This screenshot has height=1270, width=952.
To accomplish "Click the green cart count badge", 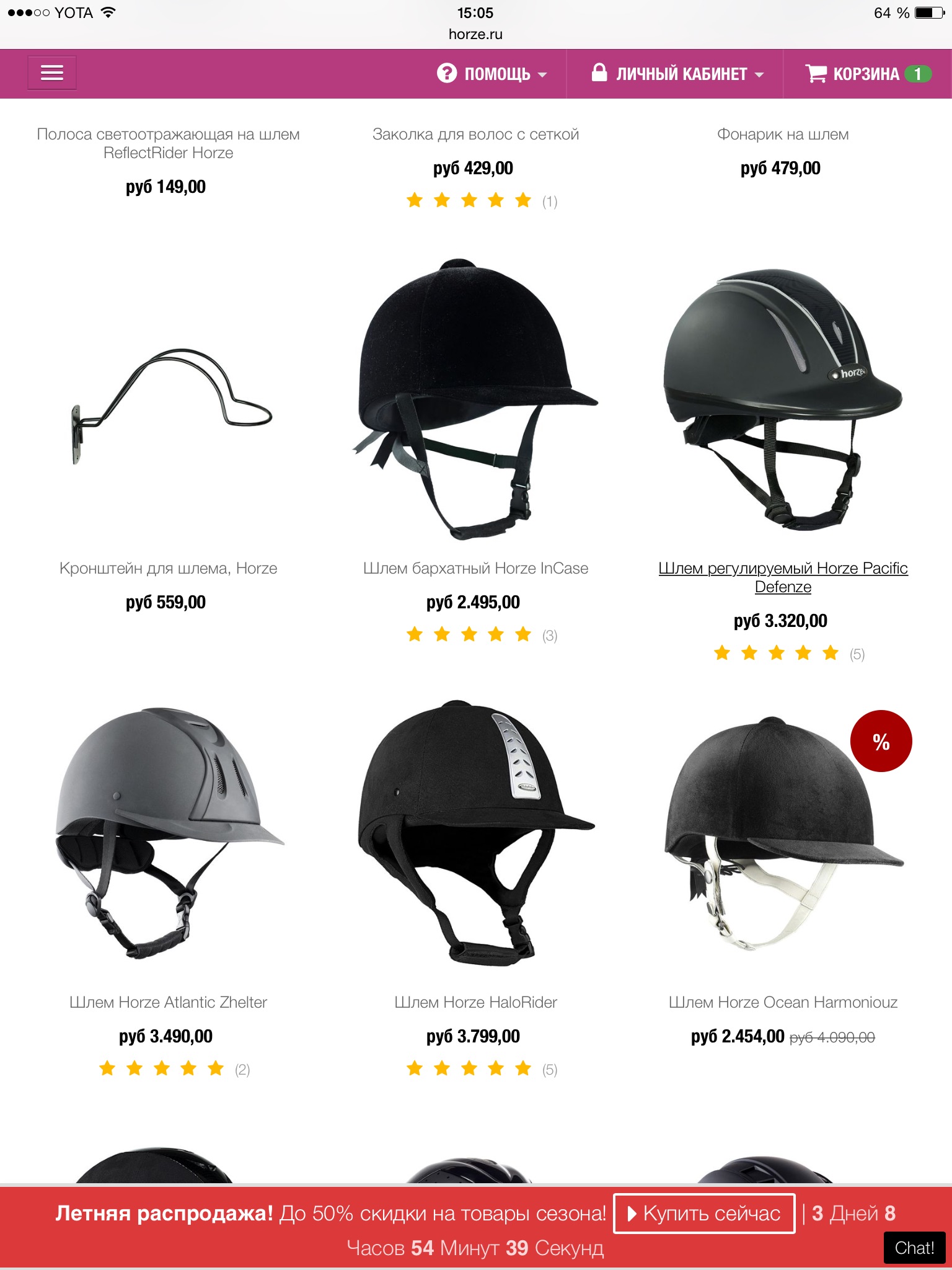I will [918, 74].
